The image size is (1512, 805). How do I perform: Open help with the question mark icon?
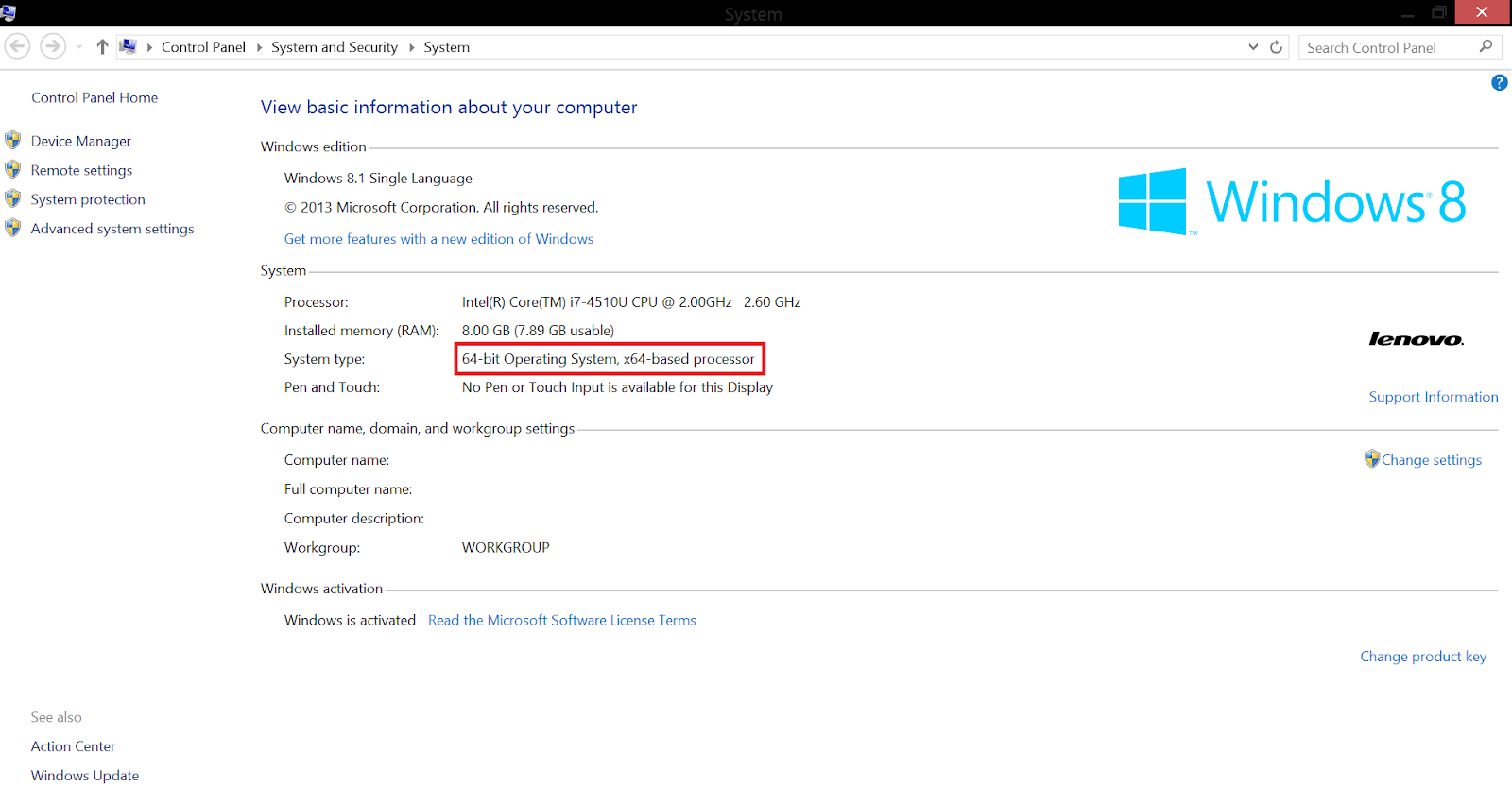click(x=1500, y=83)
